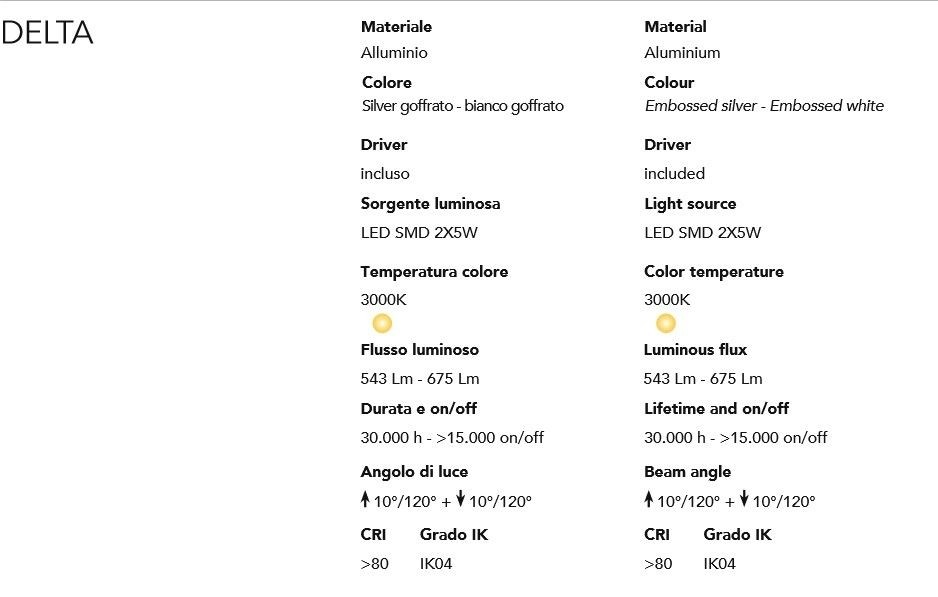Click the down arrow icon under Beam angle
Screen dimensions: 938x597
point(743,500)
